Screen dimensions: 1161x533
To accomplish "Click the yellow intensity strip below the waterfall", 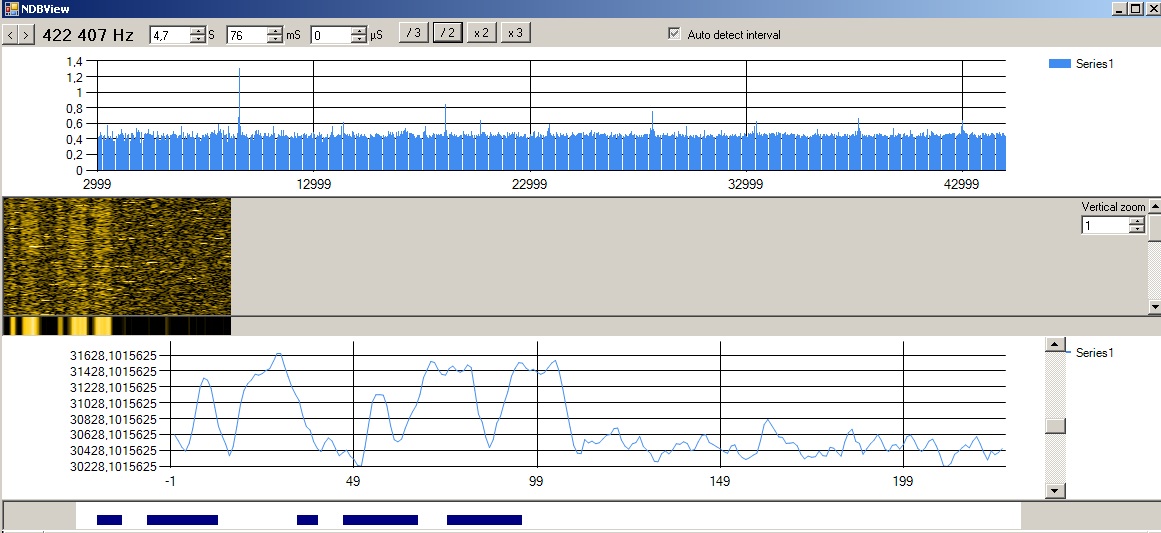I will 117,326.
